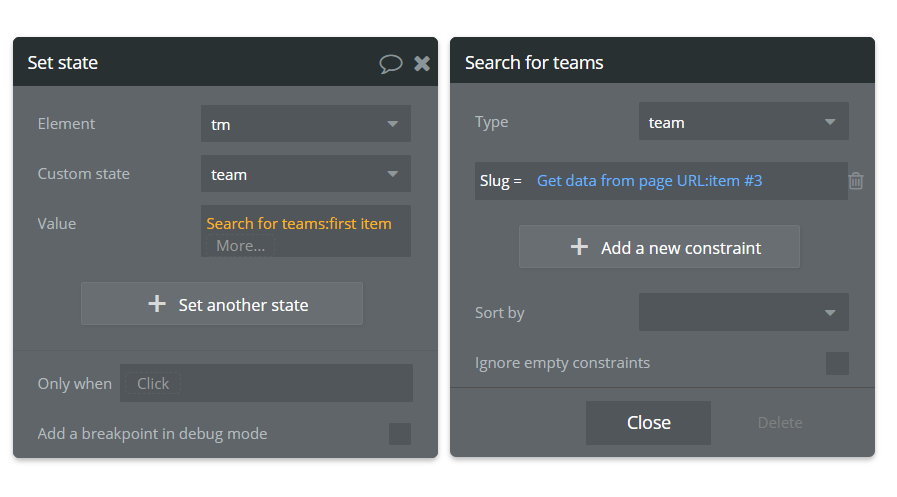This screenshot has width=897, height=497.
Task: Click the Set state panel title bar
Action: (x=200, y=63)
